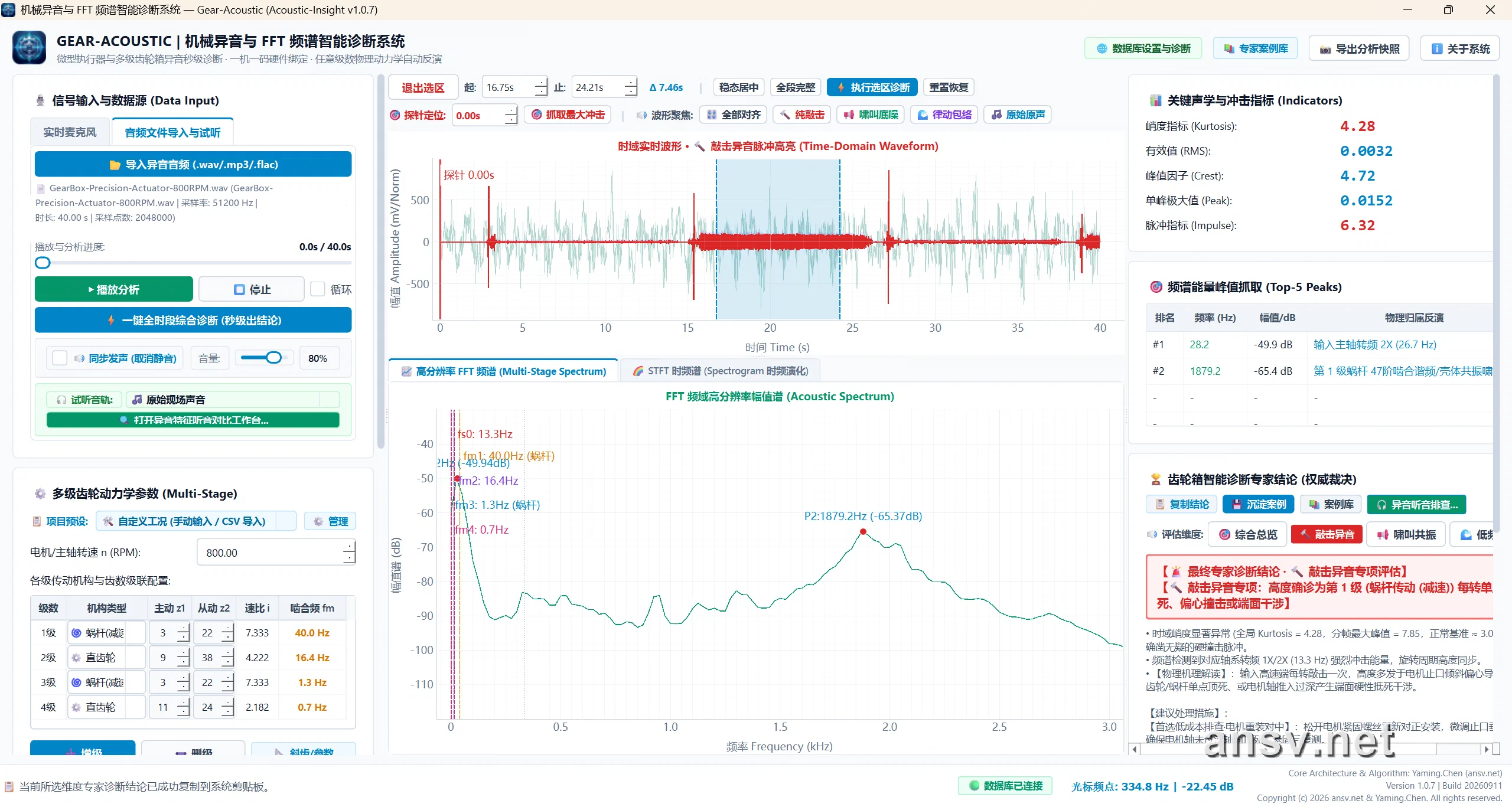This screenshot has width=1512, height=807.
Task: Open the 专家案例库 expert case library
Action: [x=1256, y=48]
